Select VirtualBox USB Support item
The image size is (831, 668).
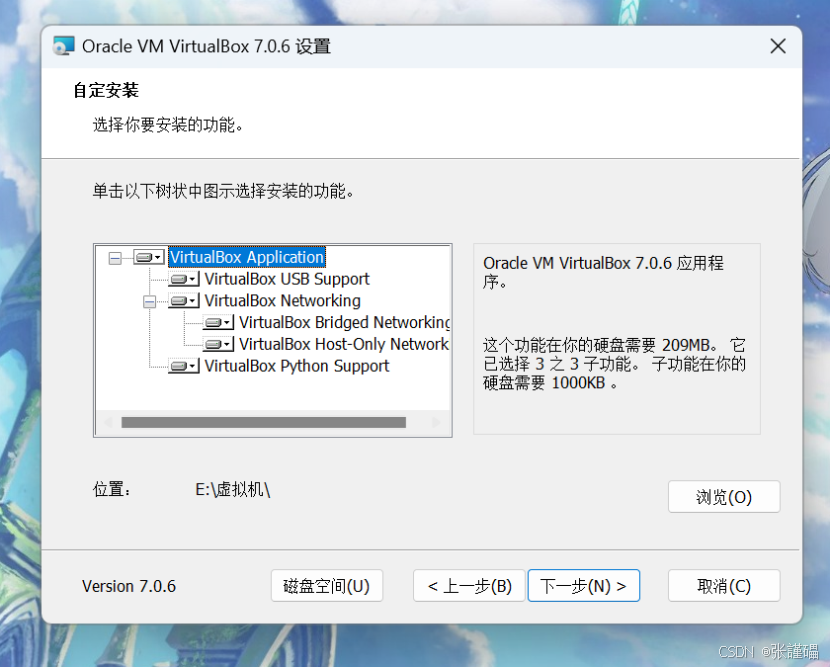[287, 279]
